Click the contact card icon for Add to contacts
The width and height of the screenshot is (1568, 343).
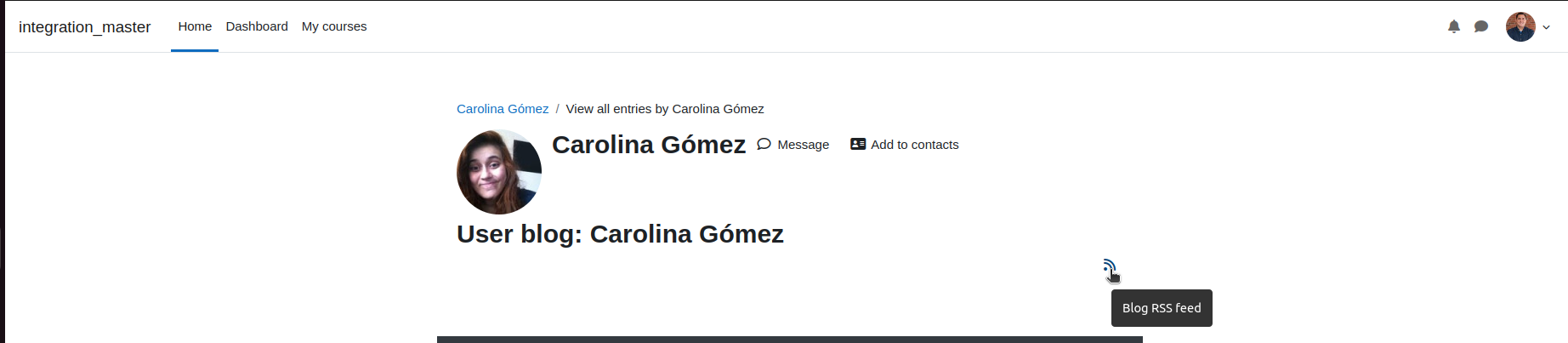(x=858, y=144)
